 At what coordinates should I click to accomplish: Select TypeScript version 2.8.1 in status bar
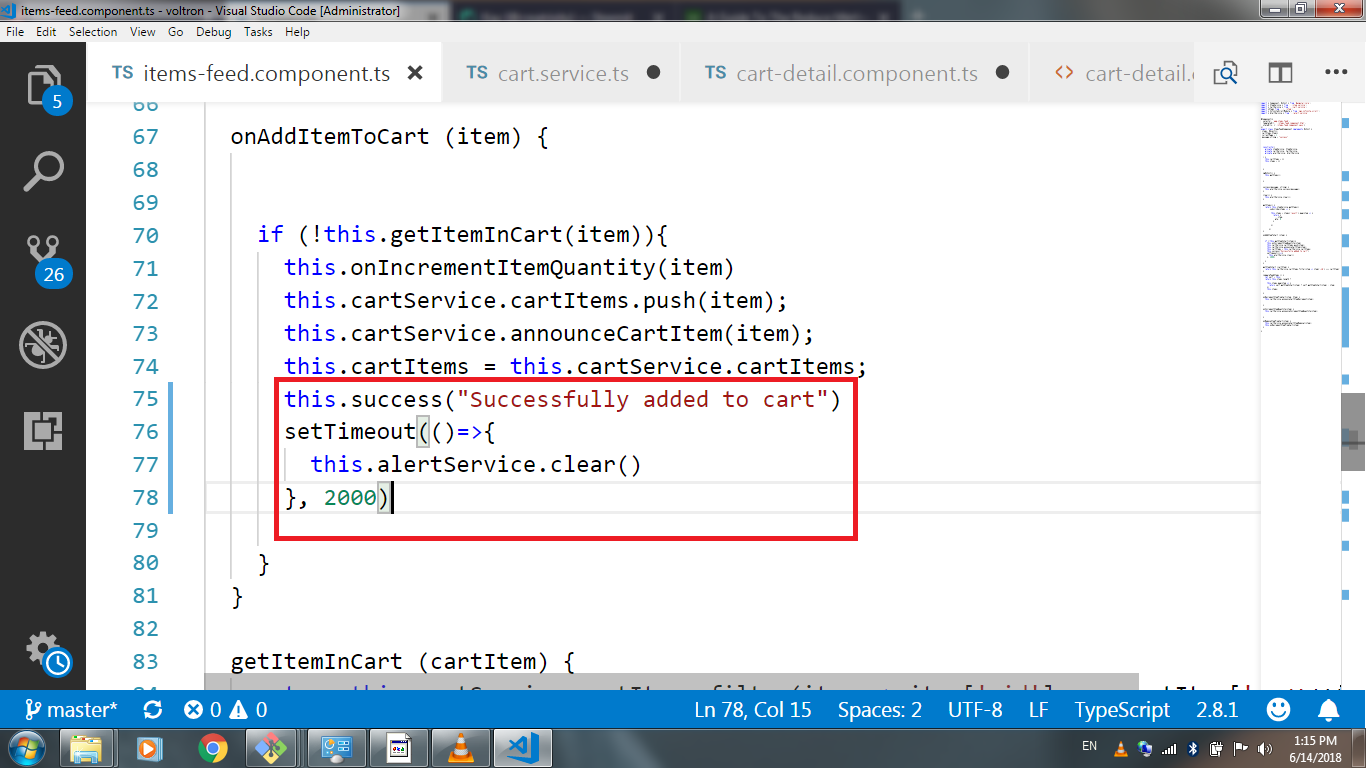[1217, 710]
